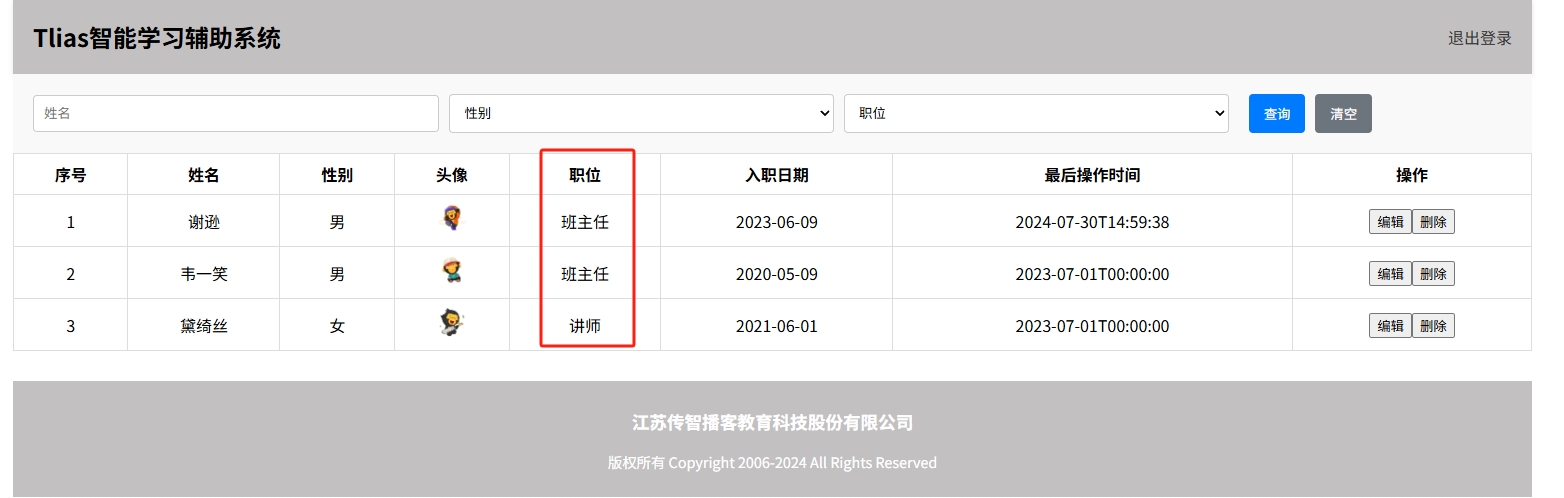Click the 版权所有 Copyright footer line

[x=772, y=463]
